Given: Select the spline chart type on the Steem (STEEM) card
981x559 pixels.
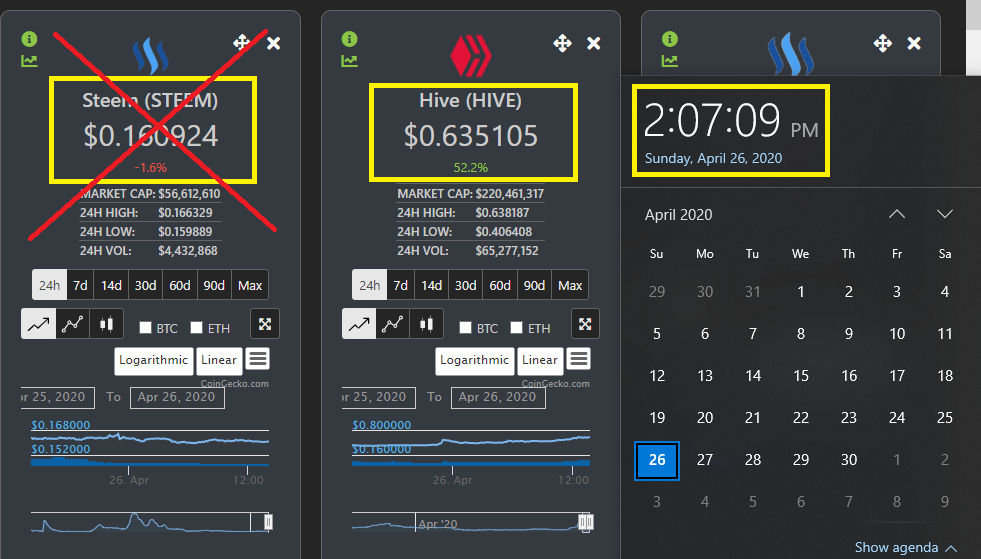Looking at the screenshot, I should (73, 324).
